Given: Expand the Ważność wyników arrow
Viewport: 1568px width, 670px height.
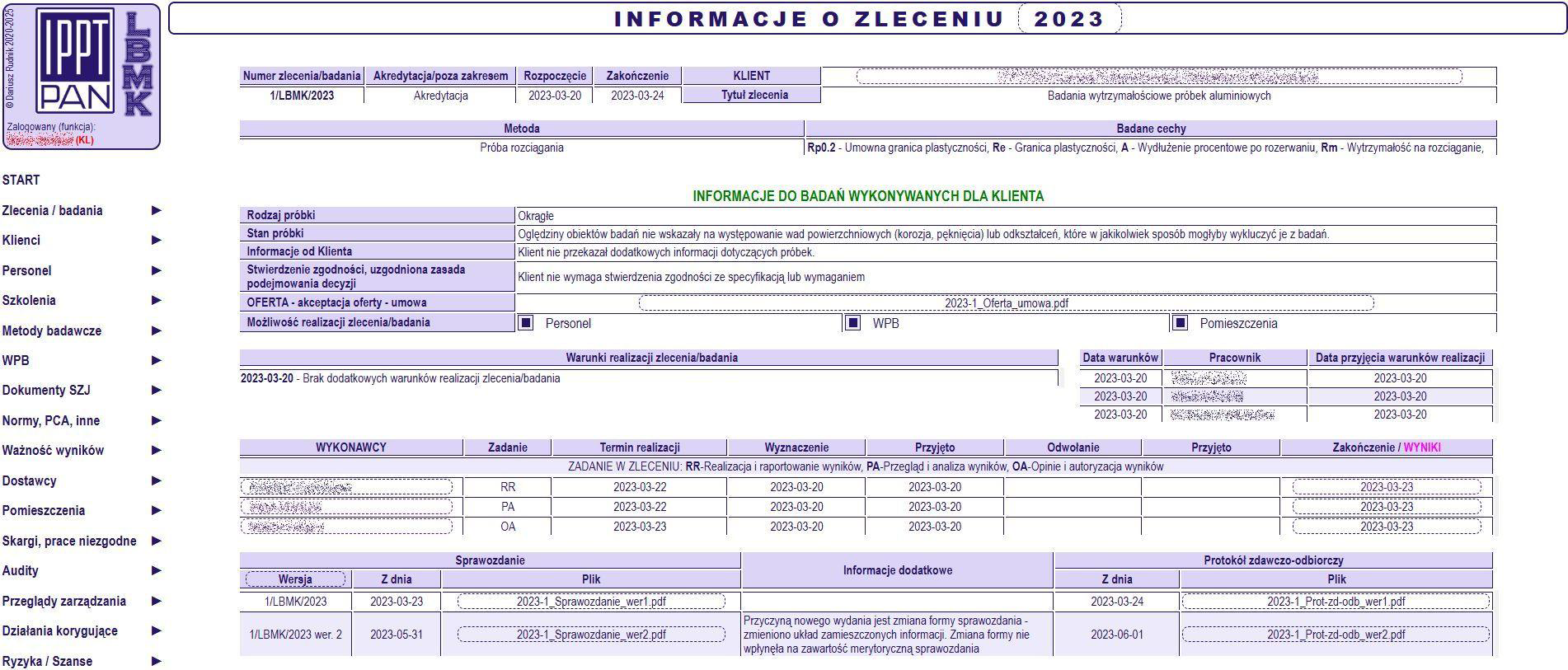Looking at the screenshot, I should [157, 451].
